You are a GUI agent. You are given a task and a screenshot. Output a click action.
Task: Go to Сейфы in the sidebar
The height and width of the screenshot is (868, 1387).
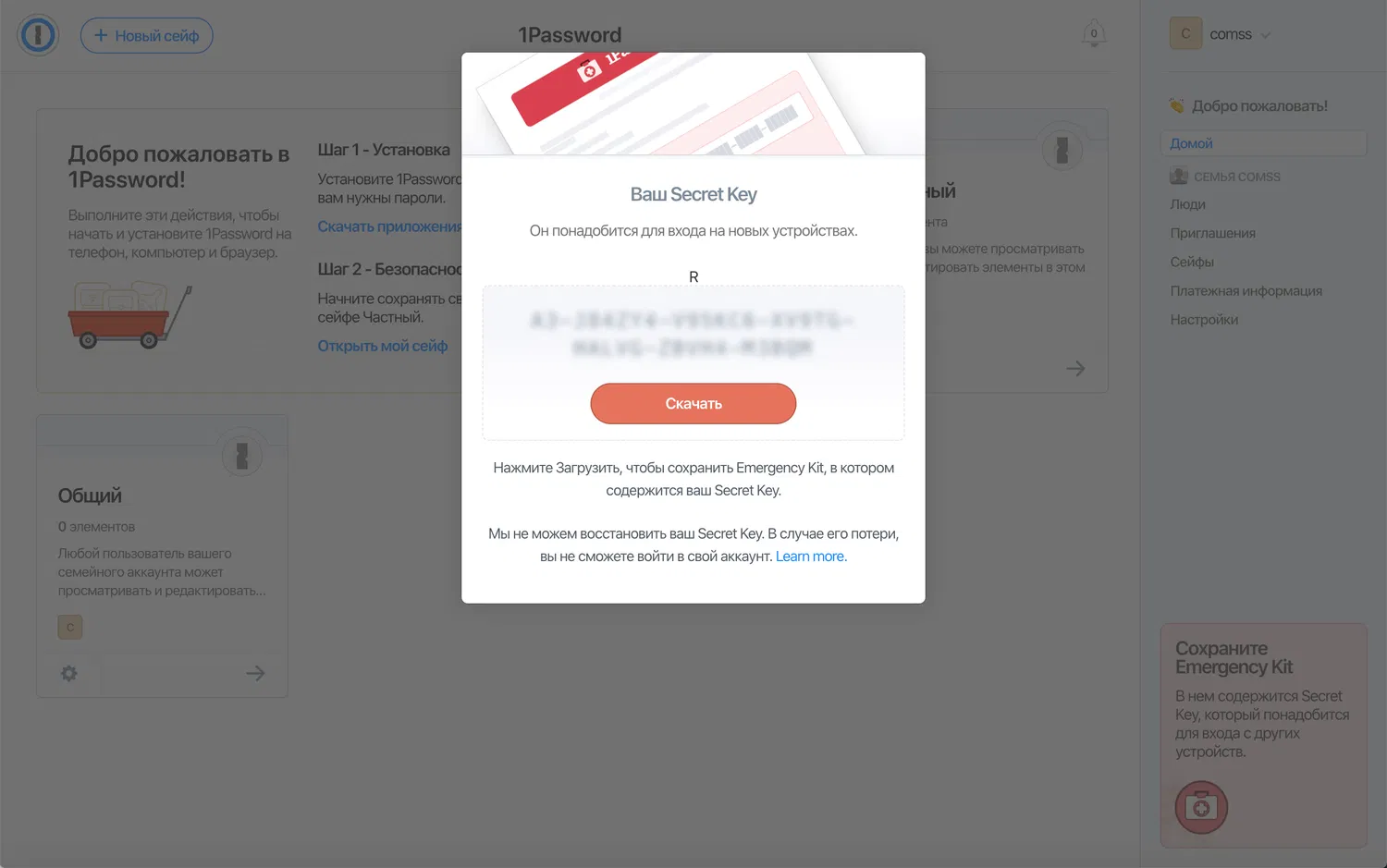coord(1192,262)
